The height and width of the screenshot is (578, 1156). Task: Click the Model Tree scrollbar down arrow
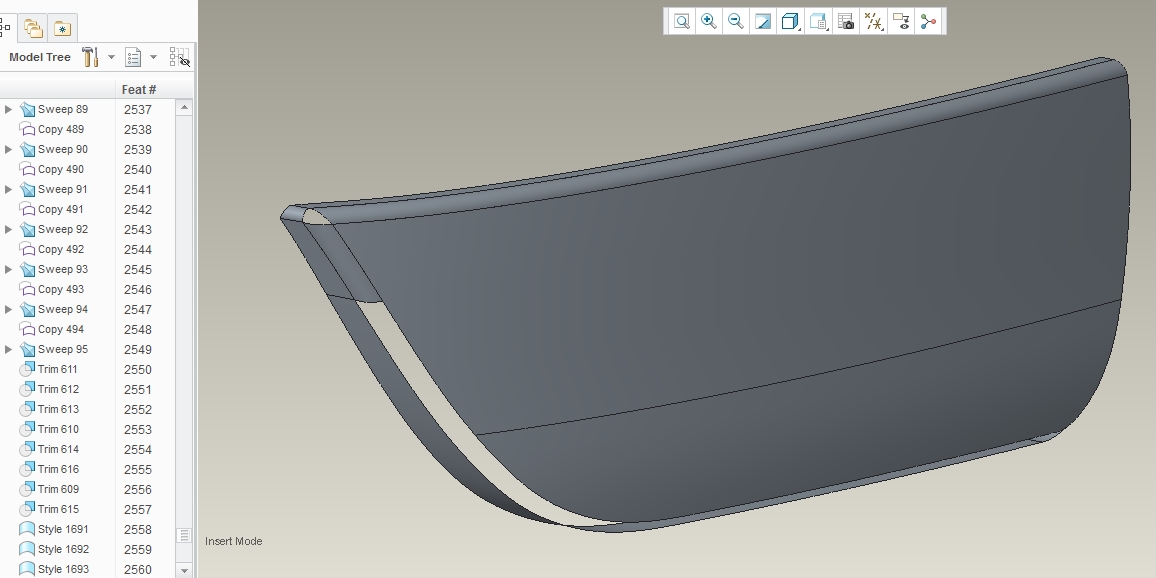[184, 570]
